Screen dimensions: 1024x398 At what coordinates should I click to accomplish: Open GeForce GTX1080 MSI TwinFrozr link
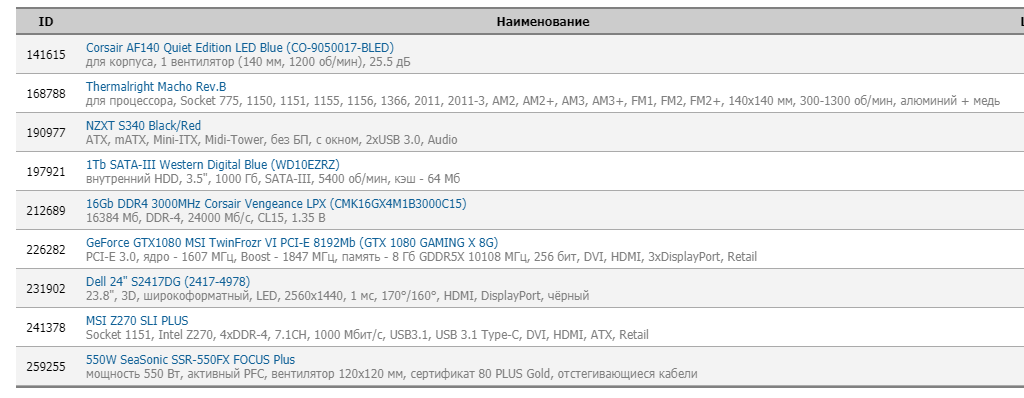(292, 242)
